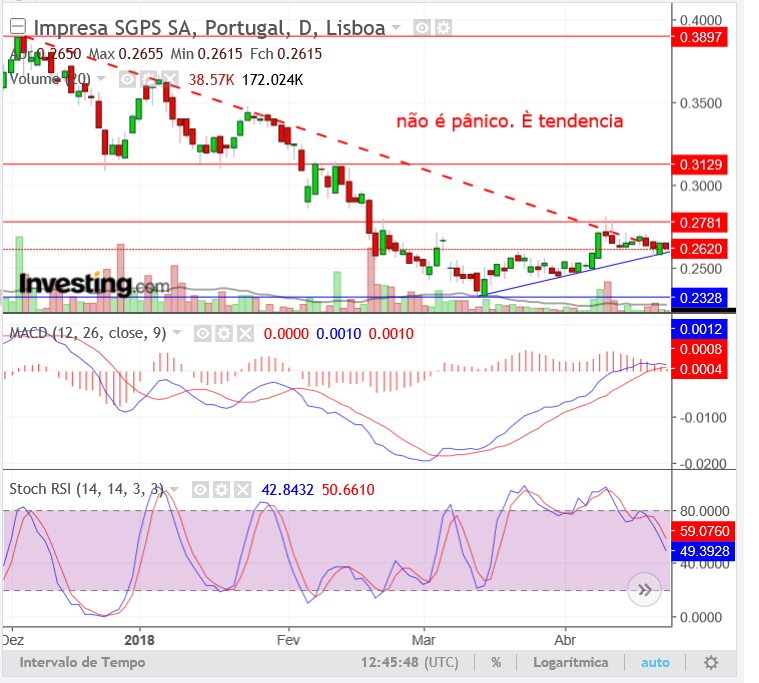Viewport: 759px width, 683px height.
Task: Hide the Stoch RSI via eye icon
Action: 200,490
